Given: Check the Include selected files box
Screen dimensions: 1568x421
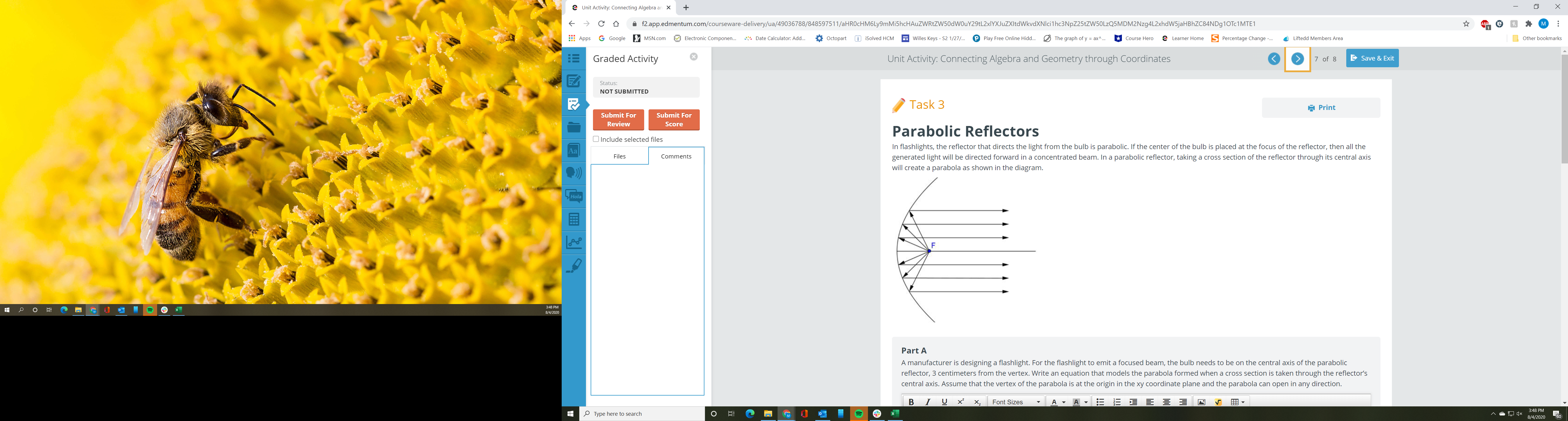Looking at the screenshot, I should 596,139.
